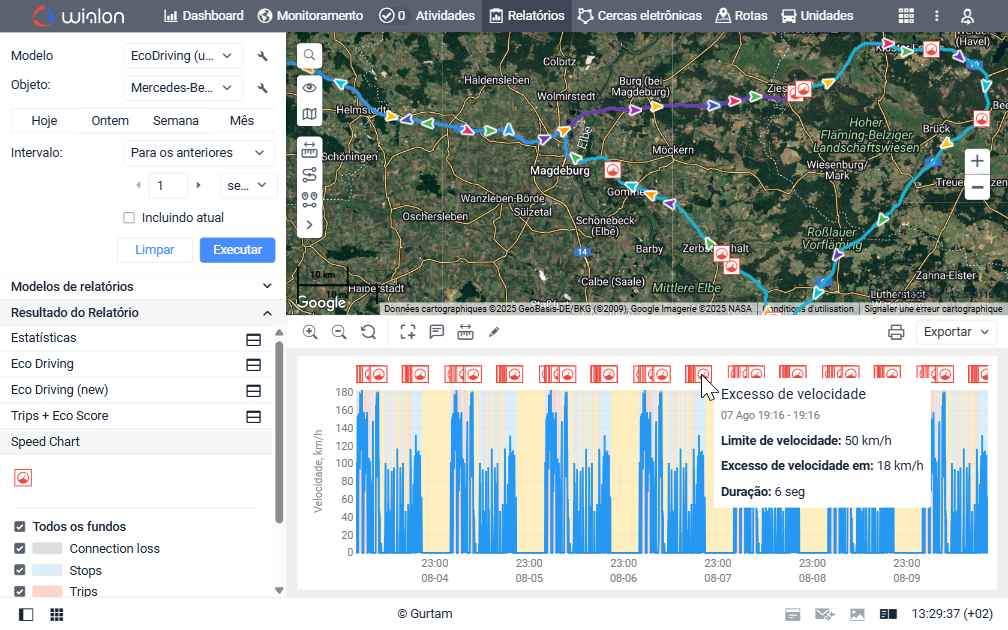
Task: Open the Dashboard tab
Action: tap(204, 16)
